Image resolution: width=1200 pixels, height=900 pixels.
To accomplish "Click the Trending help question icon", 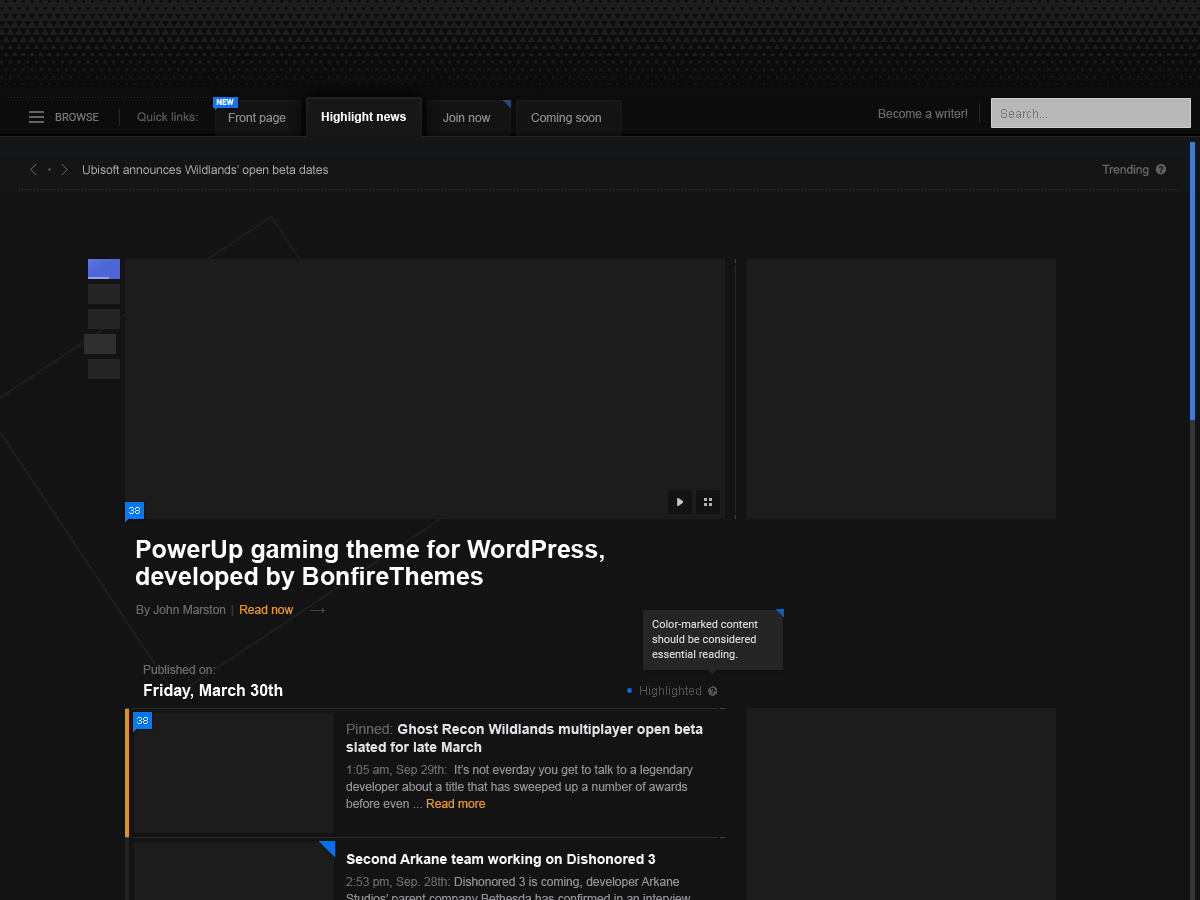I will click(1161, 170).
